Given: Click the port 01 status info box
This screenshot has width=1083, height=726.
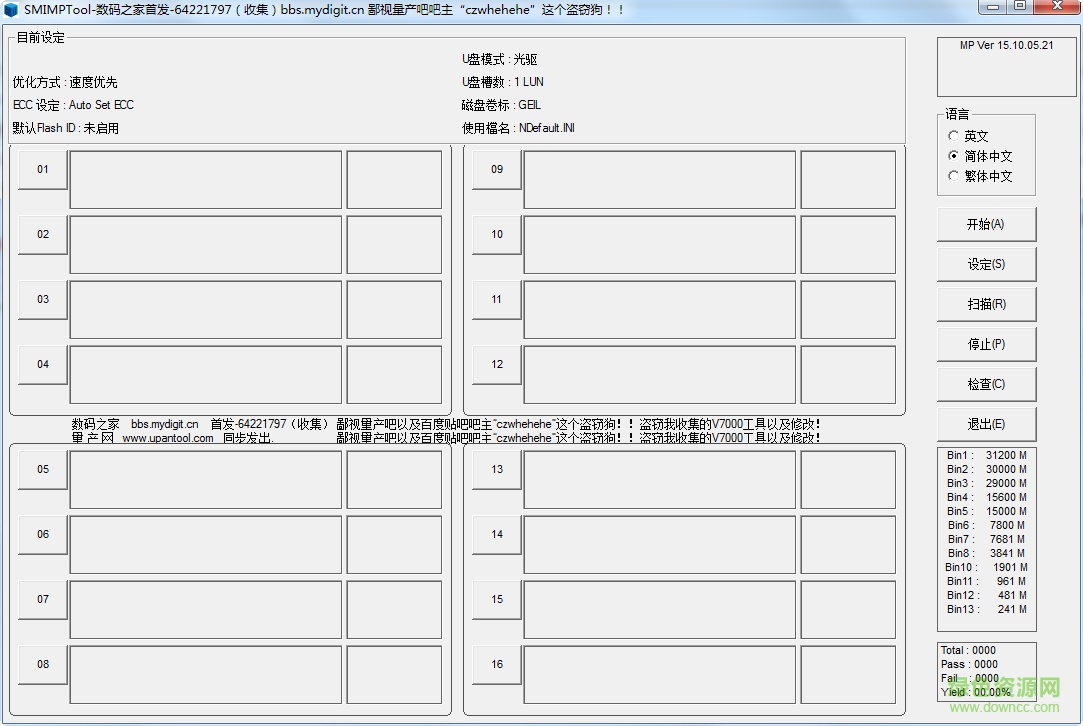Looking at the screenshot, I should pyautogui.click(x=206, y=180).
